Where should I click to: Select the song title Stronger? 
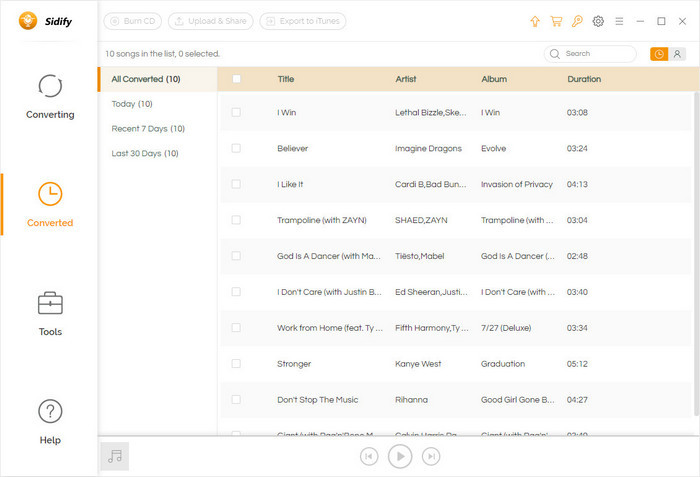click(294, 364)
